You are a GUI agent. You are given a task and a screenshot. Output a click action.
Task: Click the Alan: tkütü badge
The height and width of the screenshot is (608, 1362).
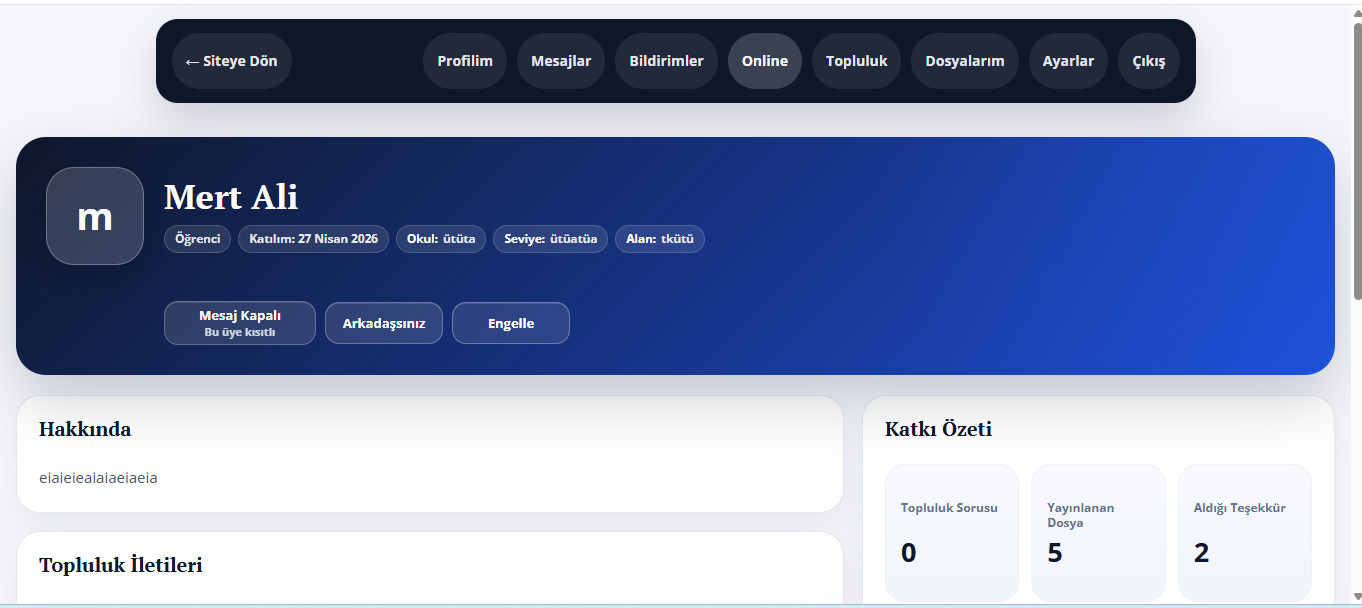click(660, 239)
